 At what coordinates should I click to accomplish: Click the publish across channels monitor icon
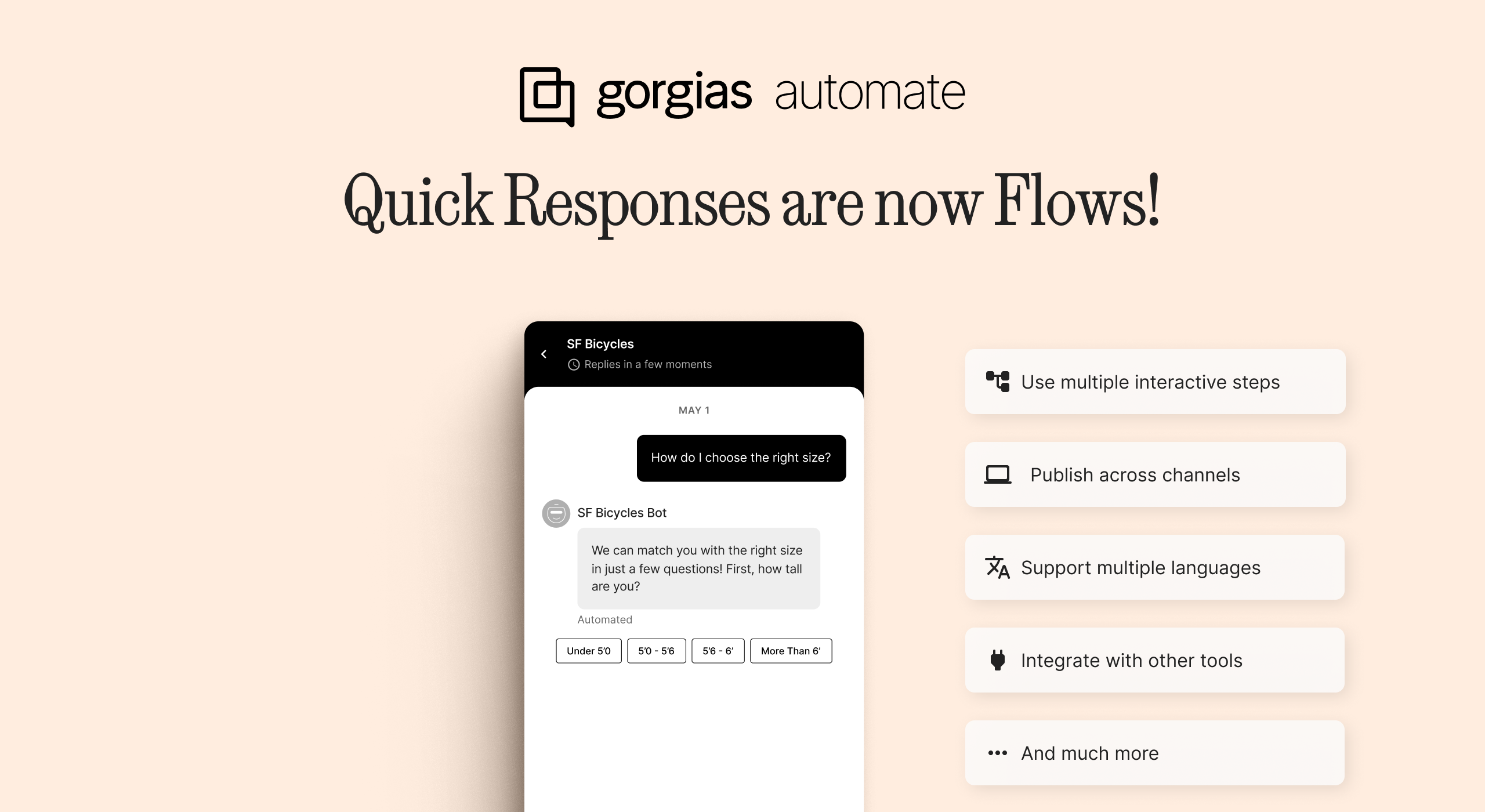click(x=997, y=473)
